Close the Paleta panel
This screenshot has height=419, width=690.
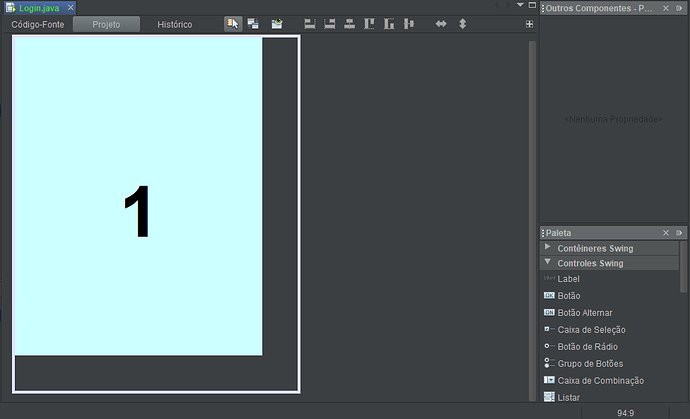coord(666,233)
